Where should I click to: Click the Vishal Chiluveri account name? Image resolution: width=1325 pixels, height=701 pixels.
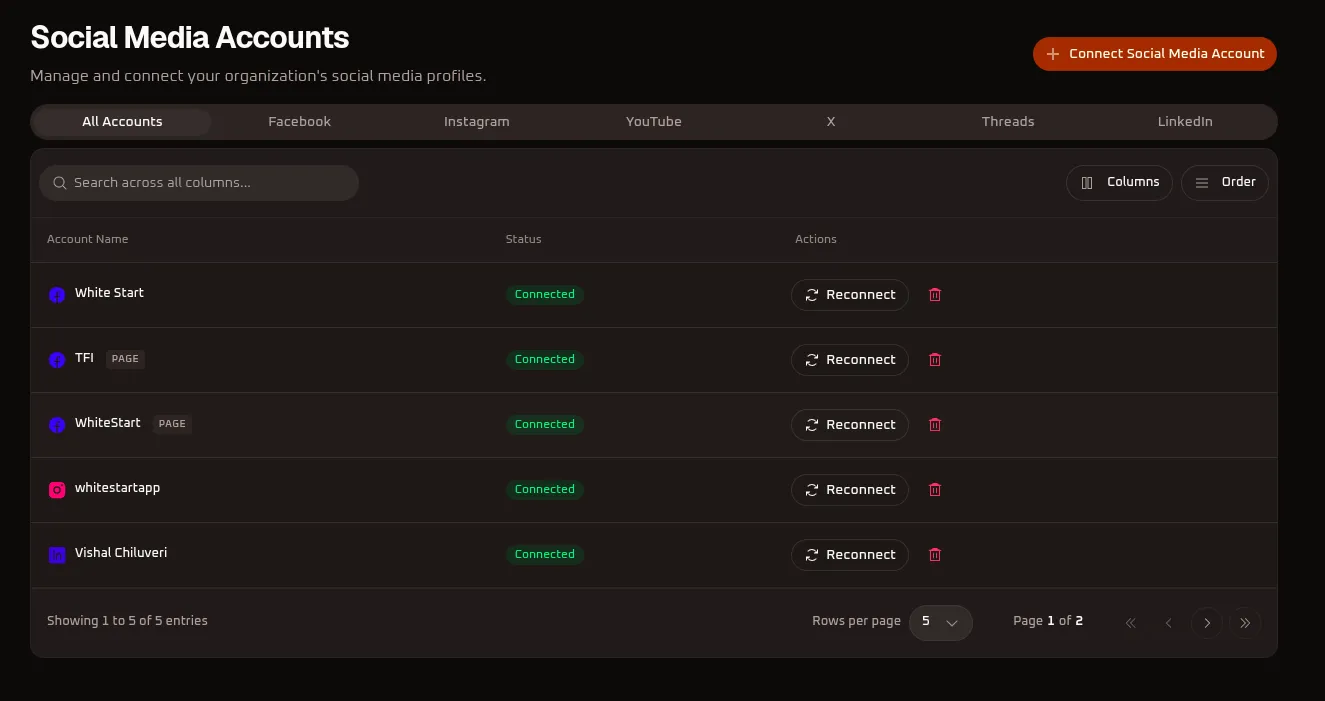pos(121,553)
